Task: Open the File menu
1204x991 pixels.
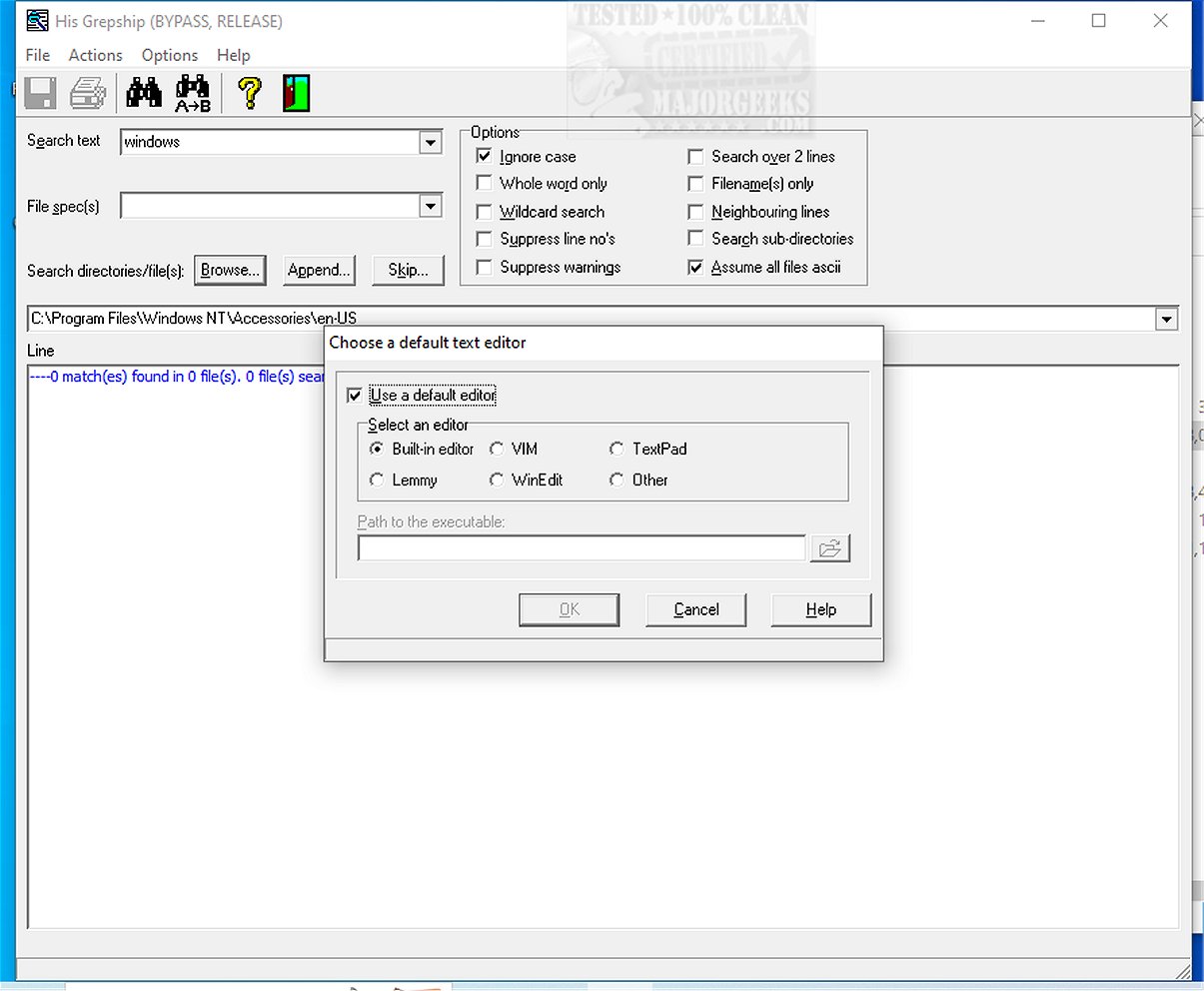Action: [x=38, y=55]
